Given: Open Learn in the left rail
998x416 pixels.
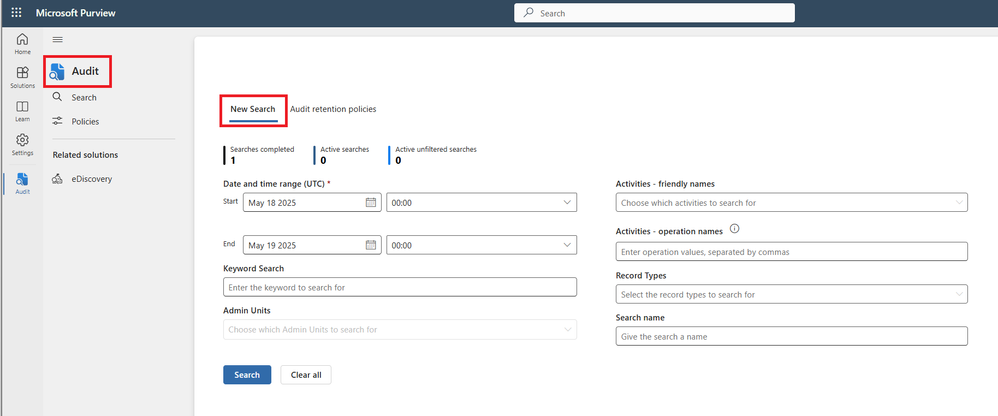Looking at the screenshot, I should point(22,111).
